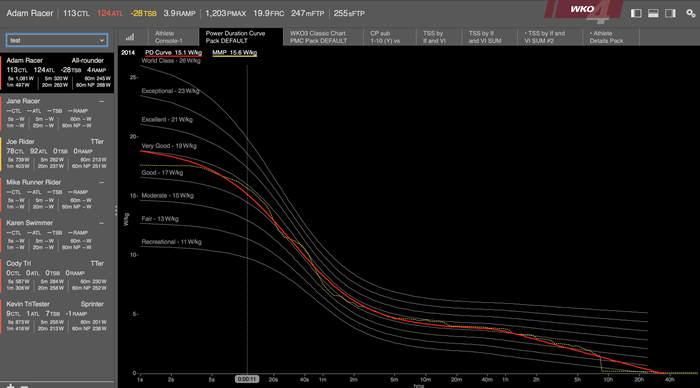Image resolution: width=700 pixels, height=388 pixels.
Task: Click 'Very Good - 19 W/kg' label
Action: 169,146
